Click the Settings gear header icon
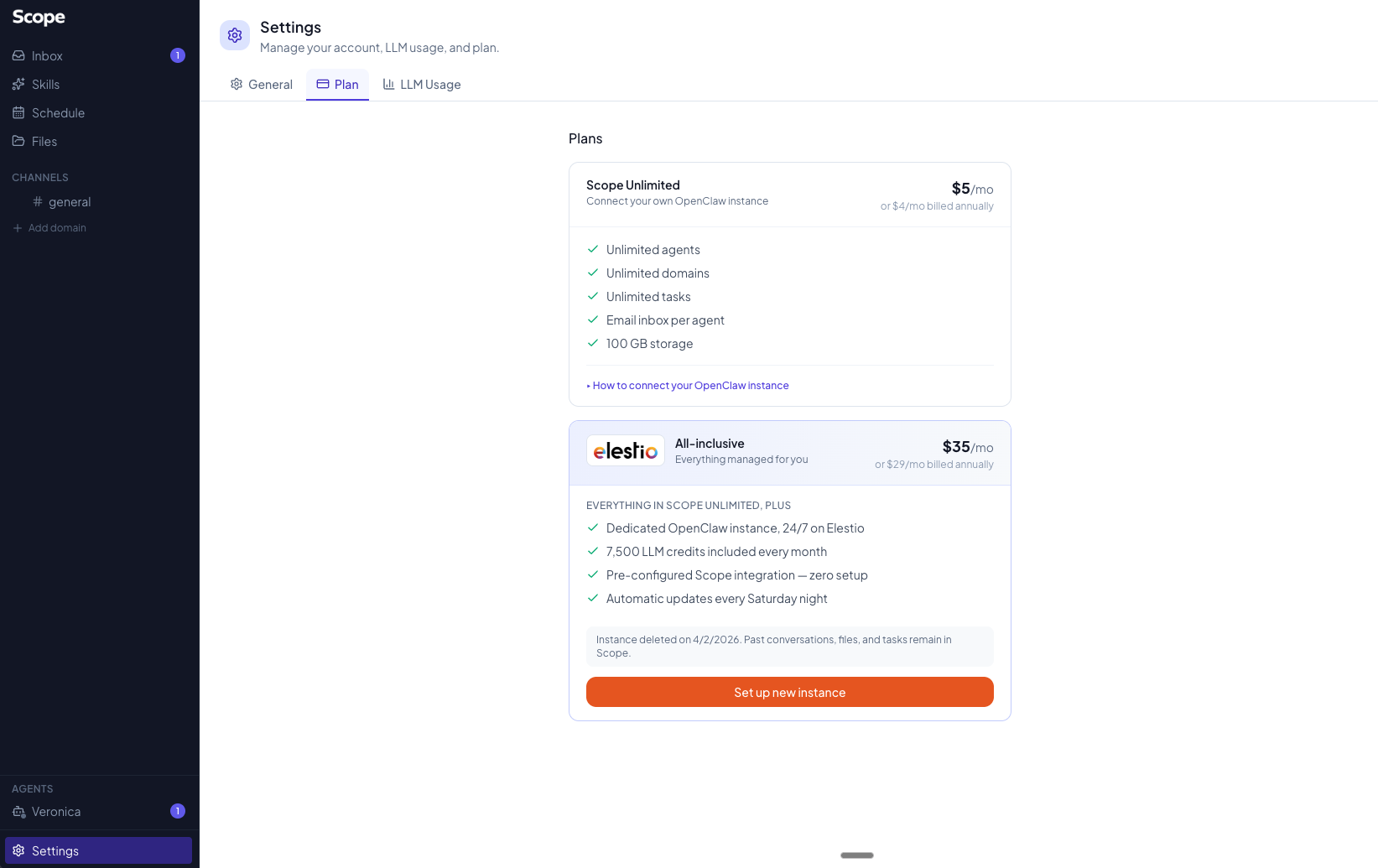The width and height of the screenshot is (1378, 868). 235,35
